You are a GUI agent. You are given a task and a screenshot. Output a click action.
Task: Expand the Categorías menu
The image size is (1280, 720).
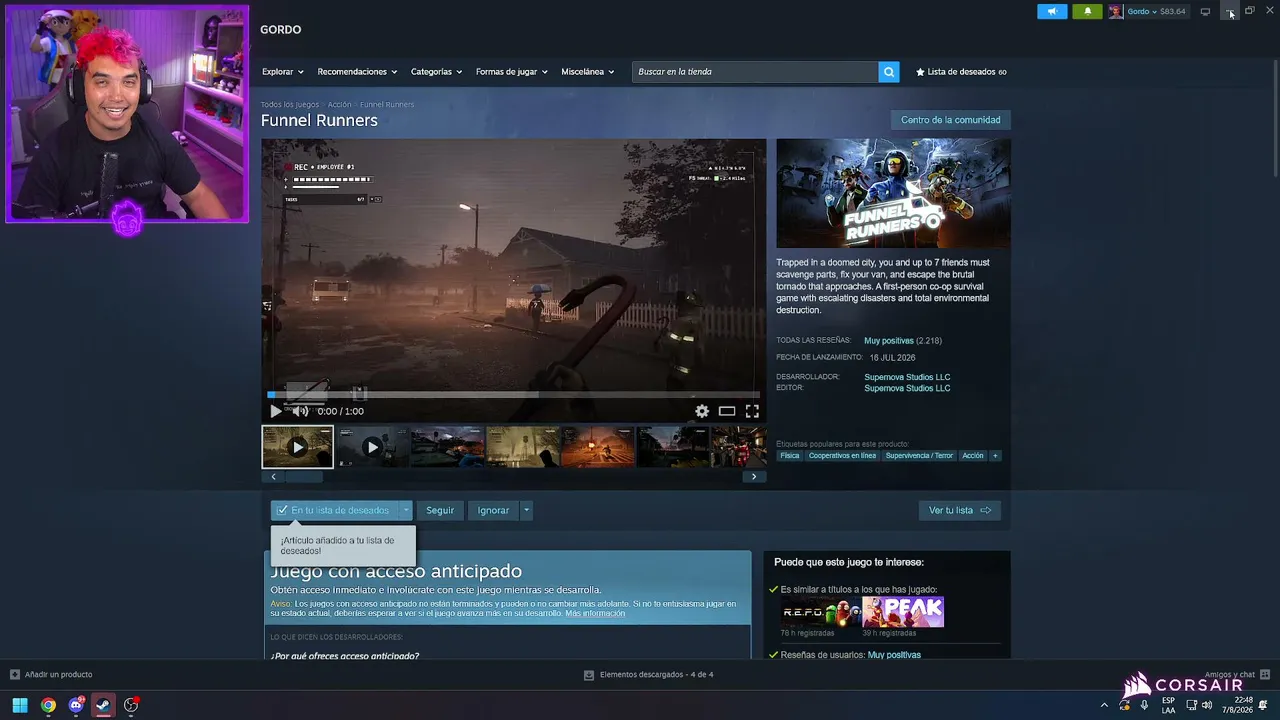(x=436, y=72)
